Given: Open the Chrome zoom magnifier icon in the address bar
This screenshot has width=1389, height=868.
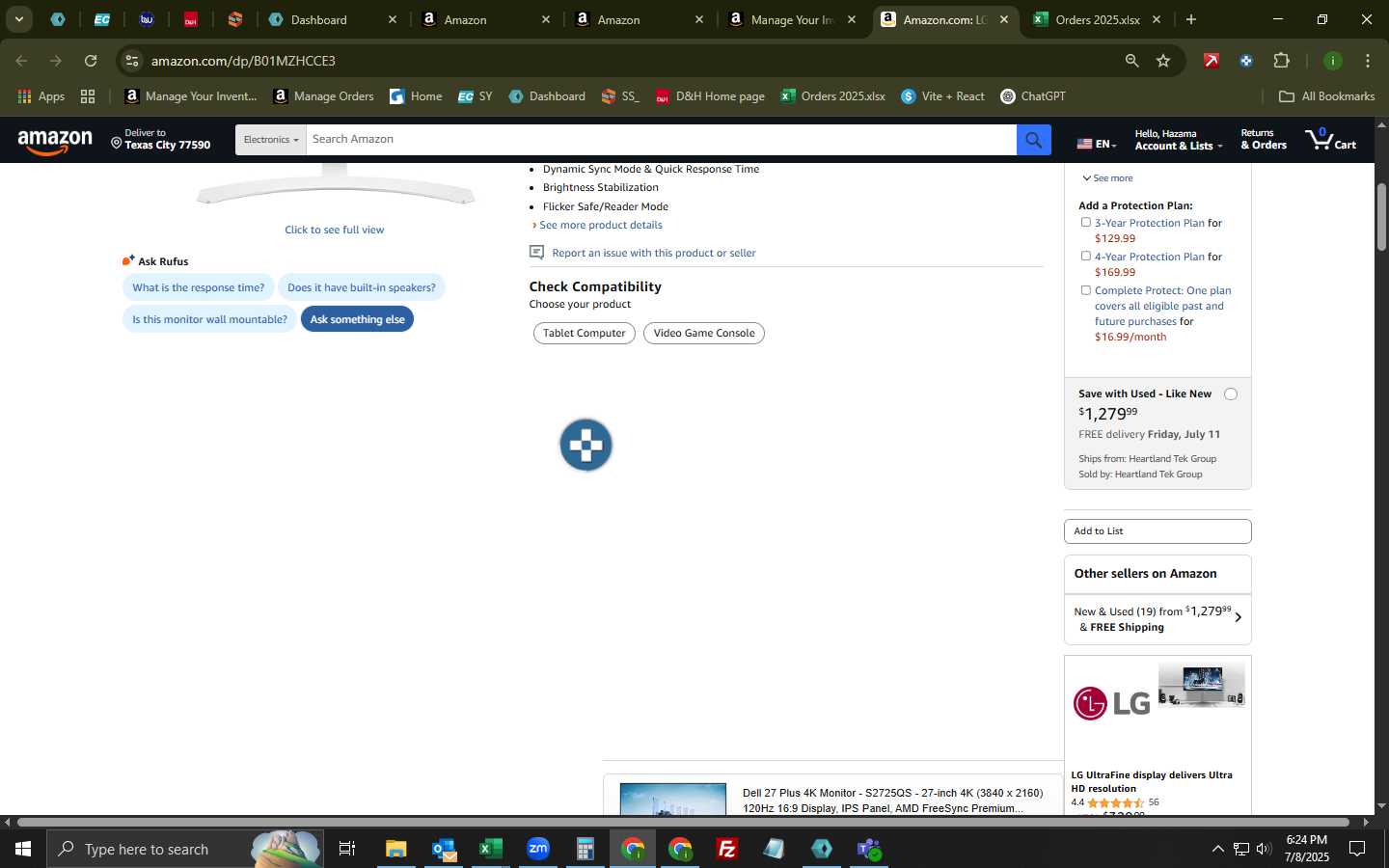Looking at the screenshot, I should tap(1131, 61).
